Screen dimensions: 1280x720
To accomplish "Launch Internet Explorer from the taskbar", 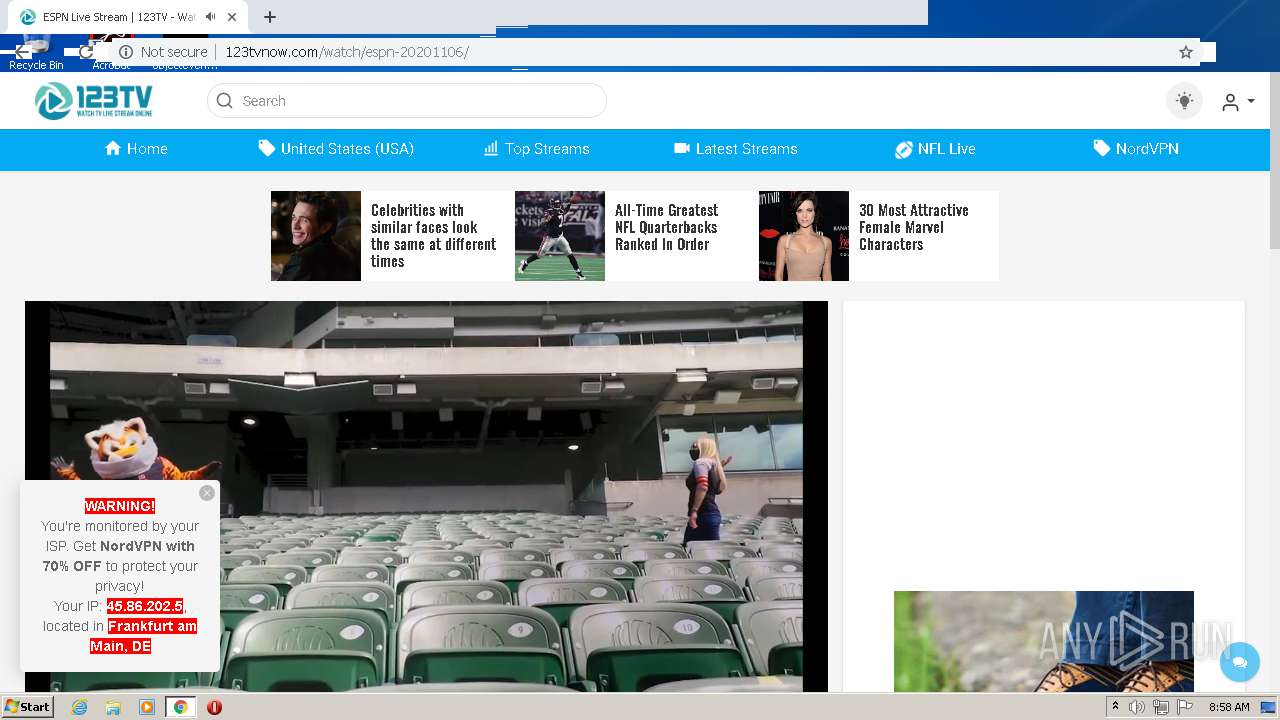I will pyautogui.click(x=79, y=707).
